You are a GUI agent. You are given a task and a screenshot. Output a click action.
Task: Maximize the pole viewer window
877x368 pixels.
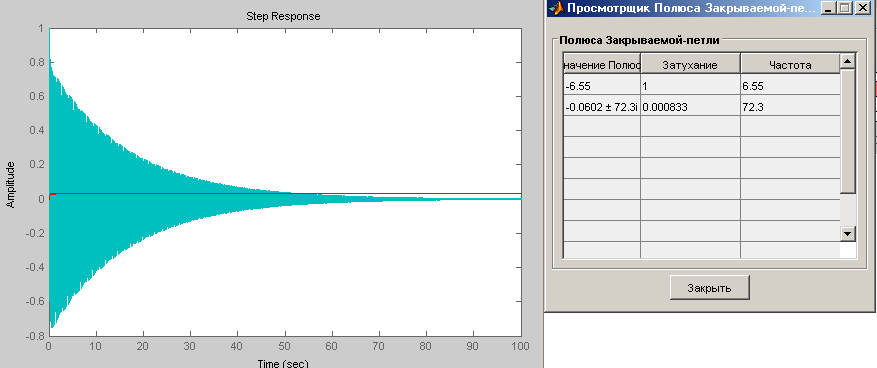click(x=844, y=8)
